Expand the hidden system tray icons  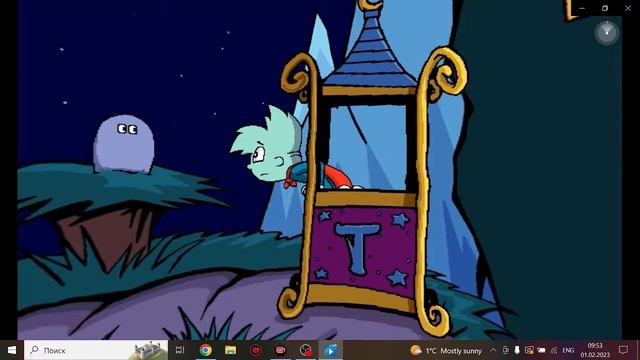pos(493,350)
